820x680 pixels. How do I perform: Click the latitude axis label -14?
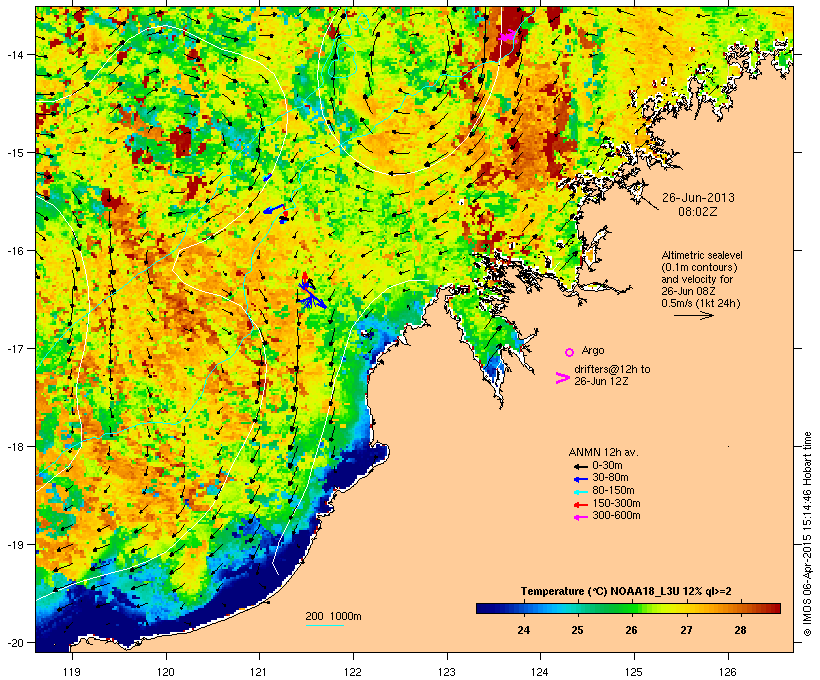click(15, 54)
